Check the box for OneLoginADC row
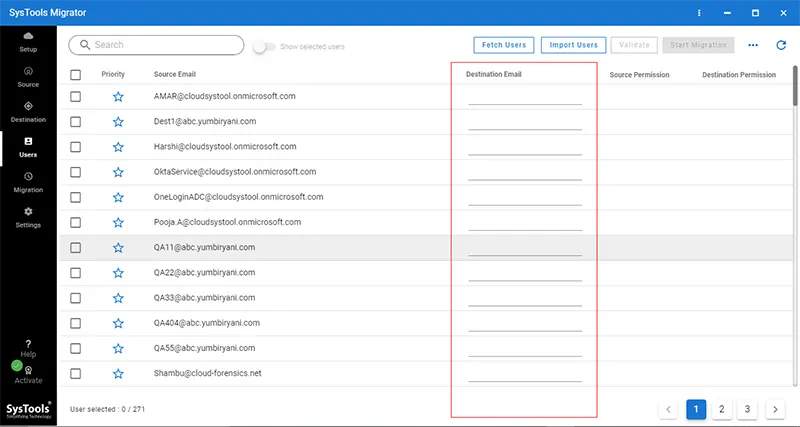Screen dimensions: 800x427 pos(76,197)
